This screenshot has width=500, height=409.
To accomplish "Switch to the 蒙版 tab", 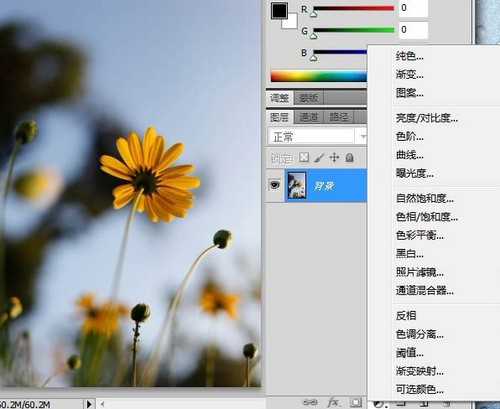I will click(x=308, y=98).
